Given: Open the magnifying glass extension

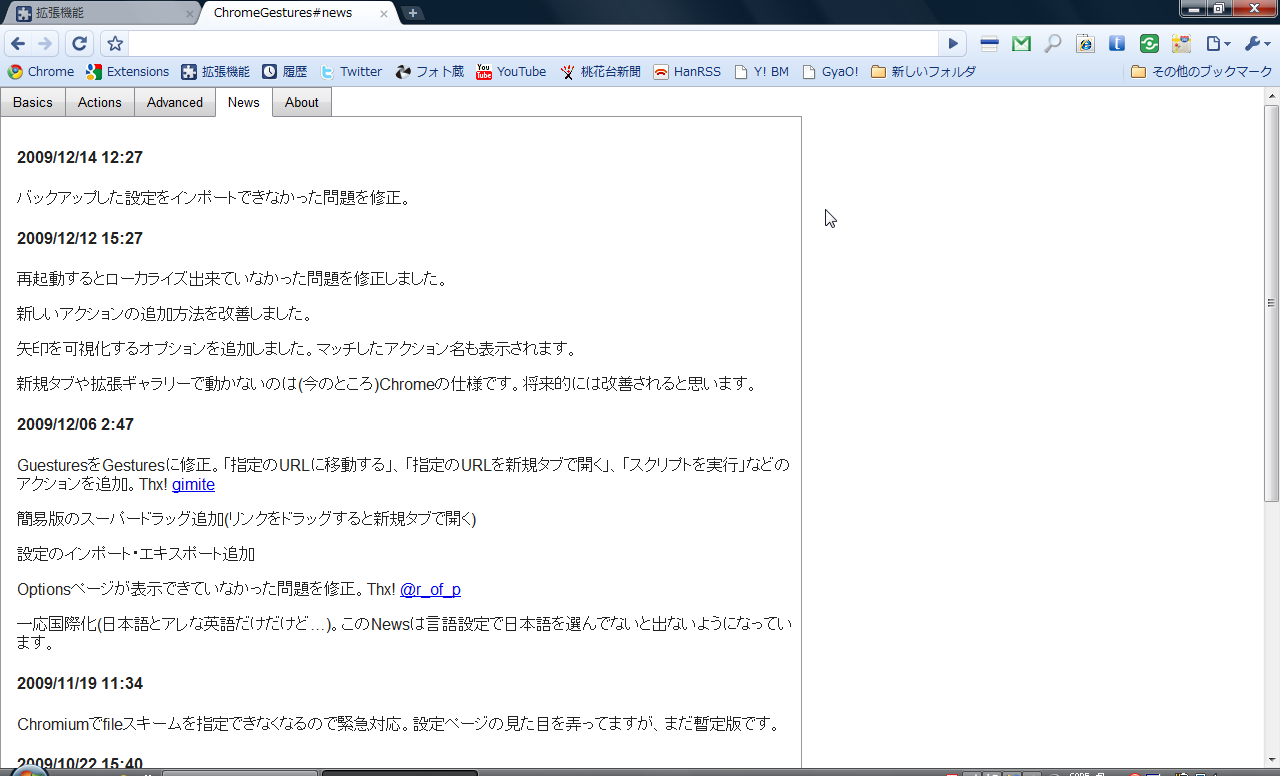Looking at the screenshot, I should coord(1053,44).
